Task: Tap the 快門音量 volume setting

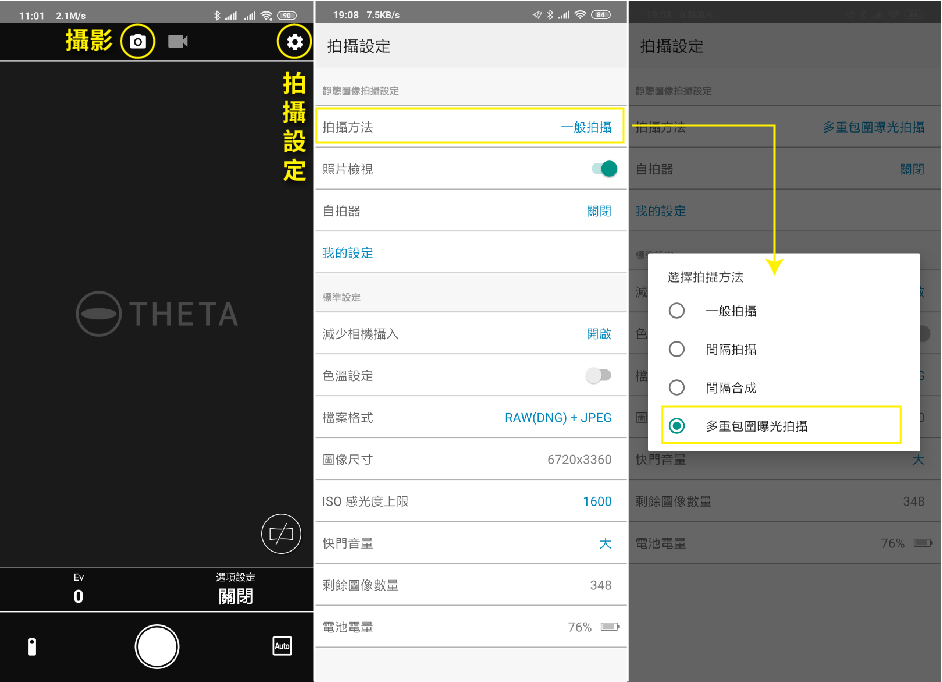Action: click(x=469, y=543)
